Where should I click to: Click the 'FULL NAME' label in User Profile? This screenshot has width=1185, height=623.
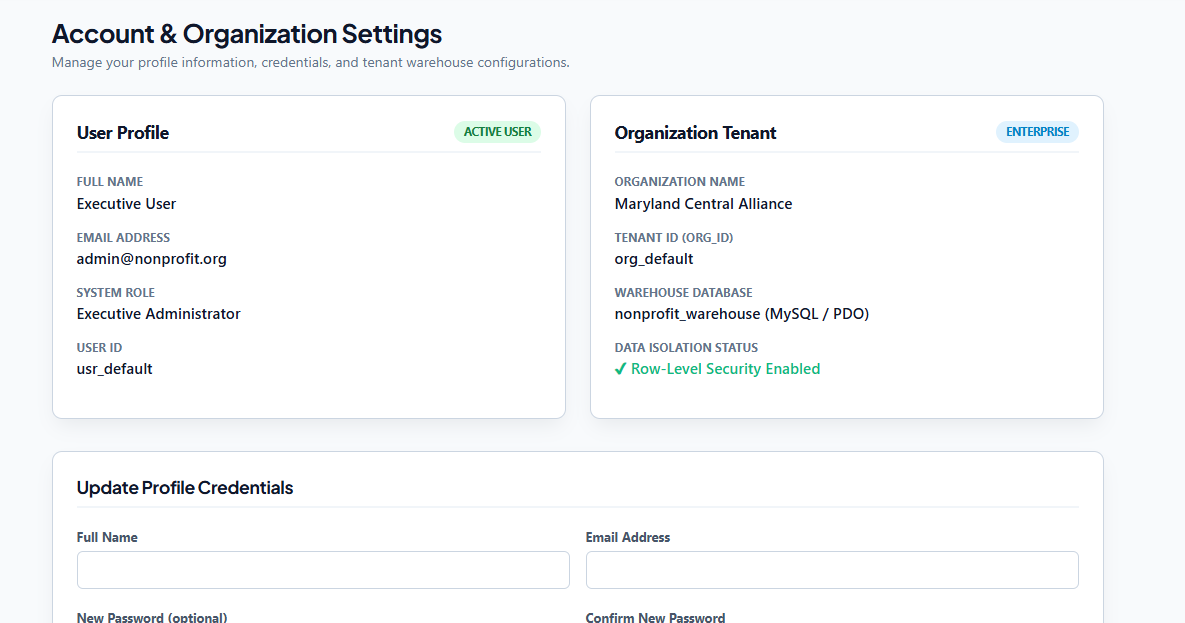pos(110,181)
